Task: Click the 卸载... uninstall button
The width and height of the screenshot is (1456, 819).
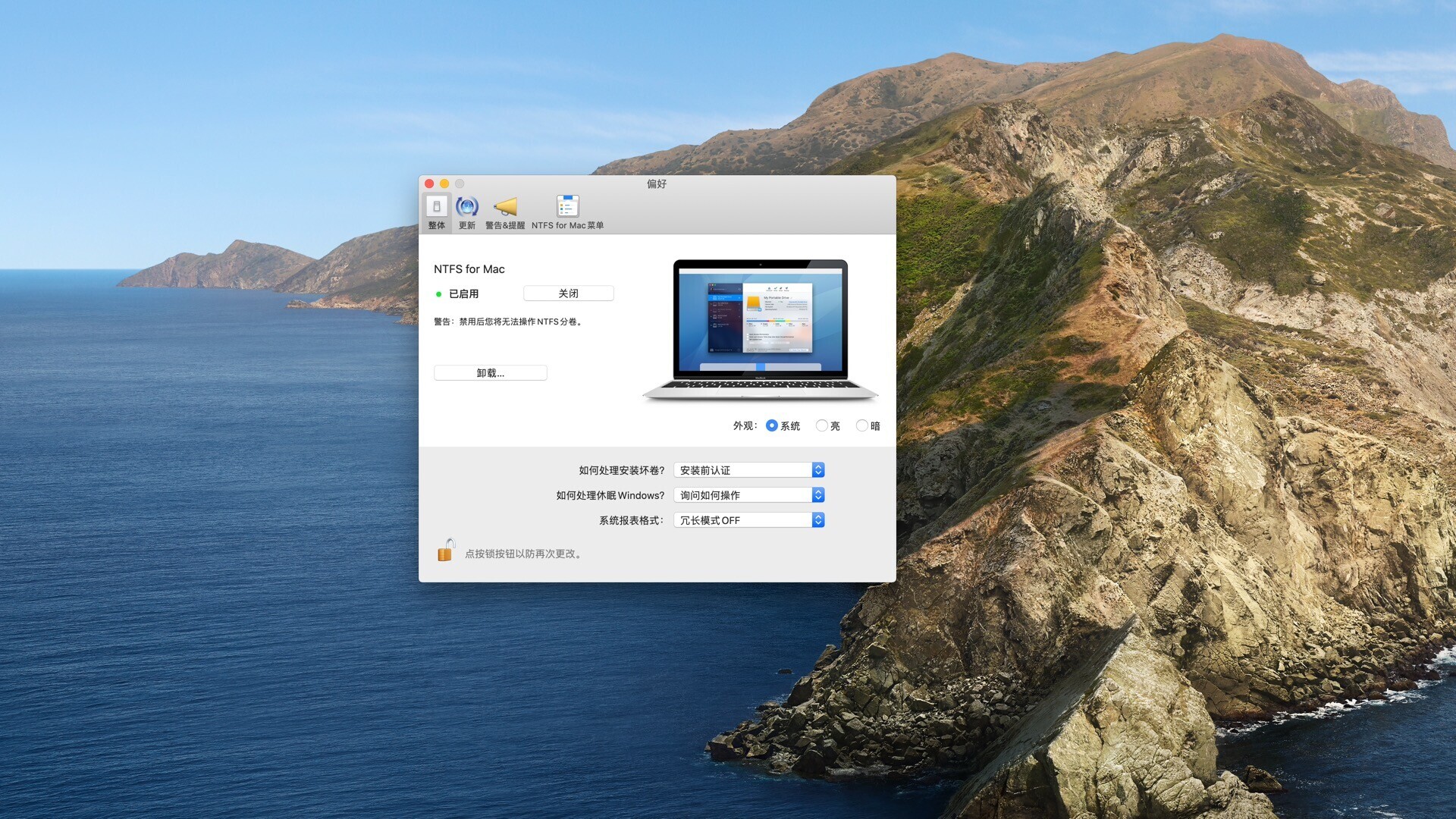Action: [491, 373]
